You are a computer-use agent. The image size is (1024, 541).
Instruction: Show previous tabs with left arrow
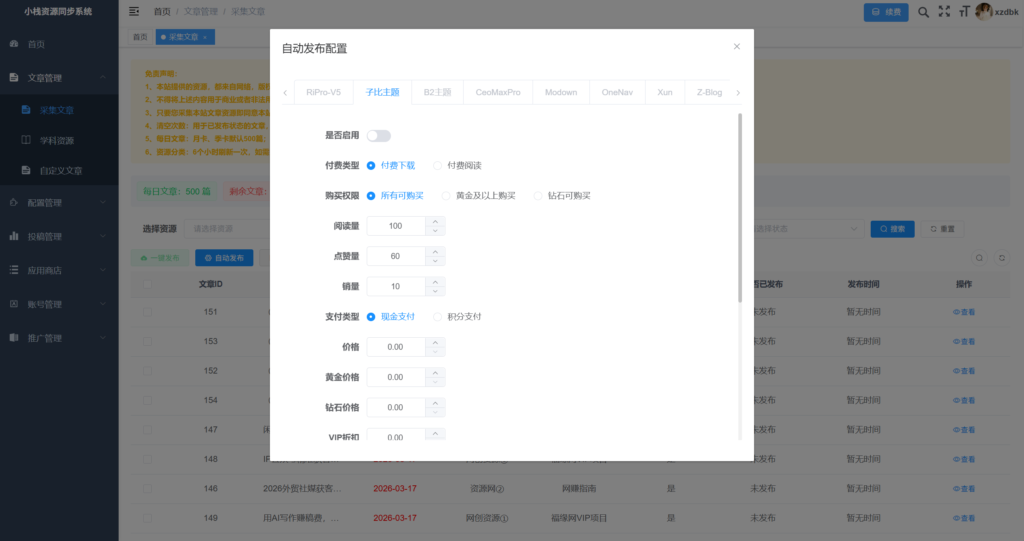[x=285, y=93]
